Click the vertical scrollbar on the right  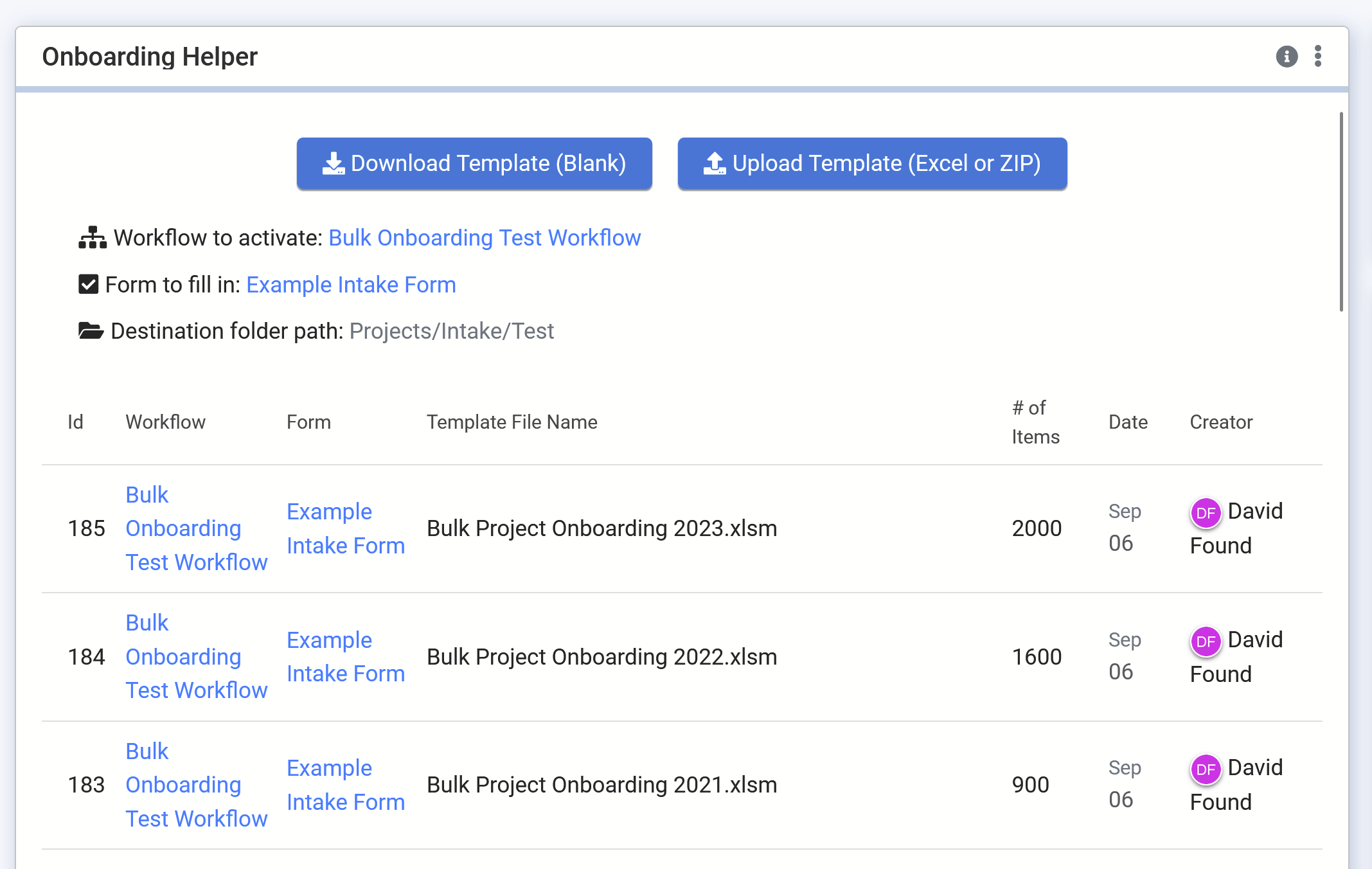(x=1341, y=212)
